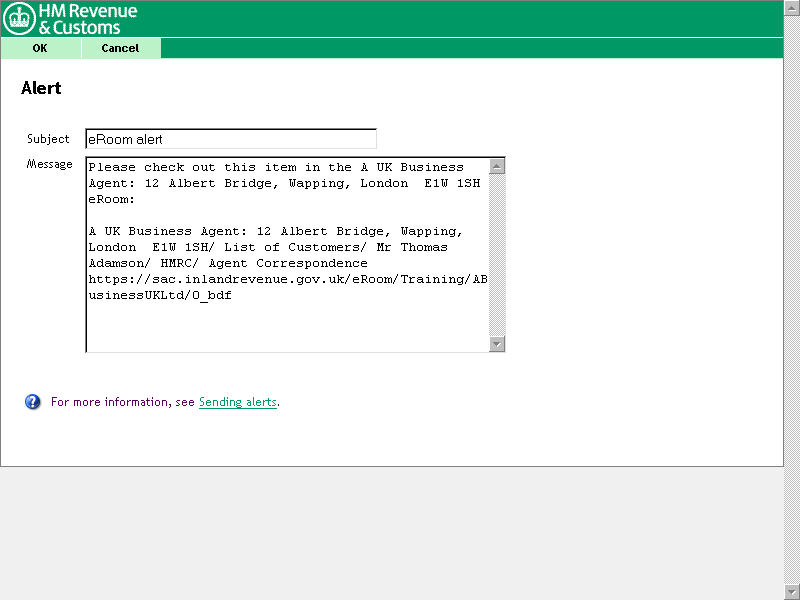The image size is (800, 600).
Task: Click the Subject field label
Action: 48,139
